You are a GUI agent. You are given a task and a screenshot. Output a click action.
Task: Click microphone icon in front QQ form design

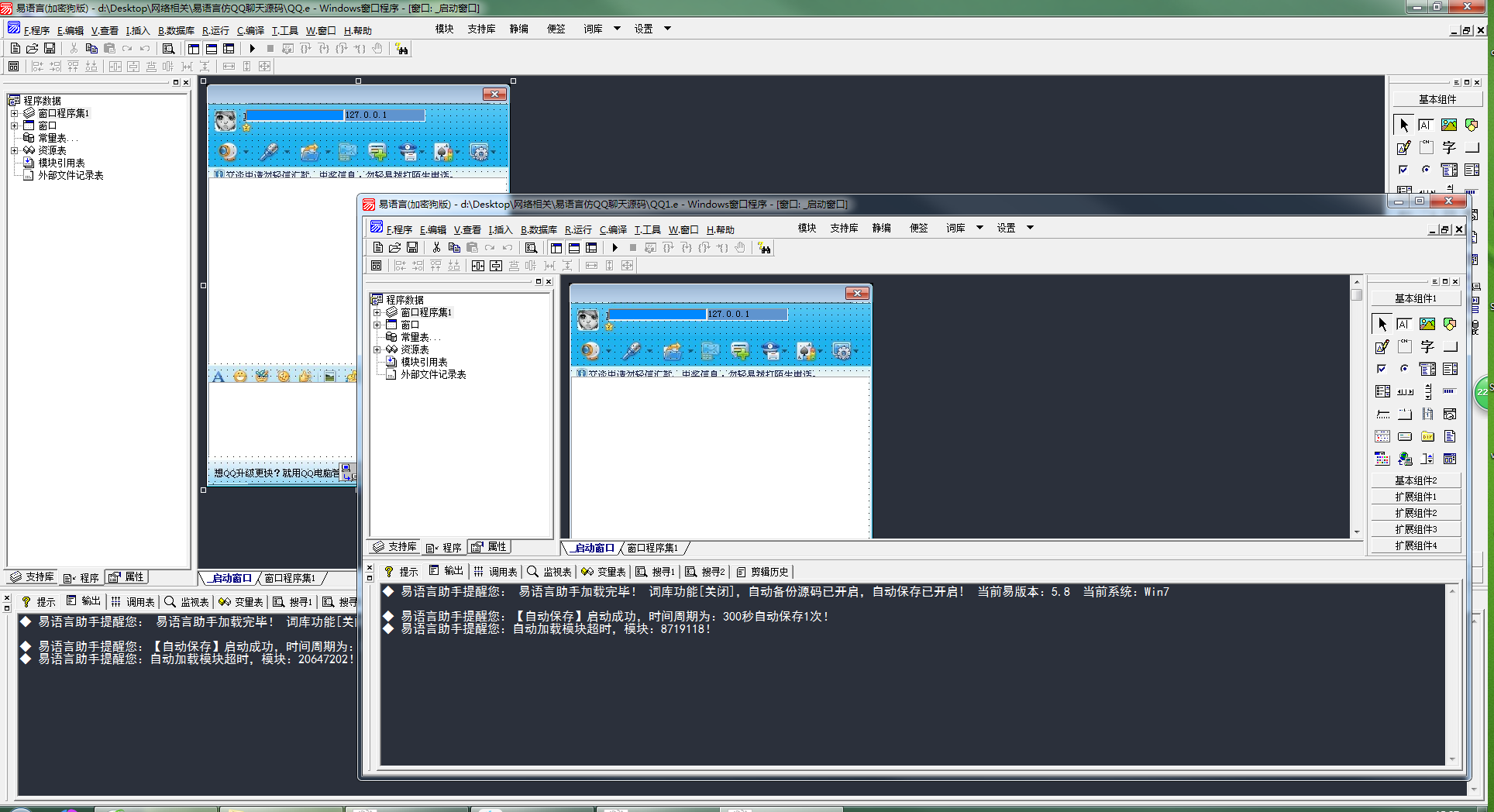tap(632, 351)
